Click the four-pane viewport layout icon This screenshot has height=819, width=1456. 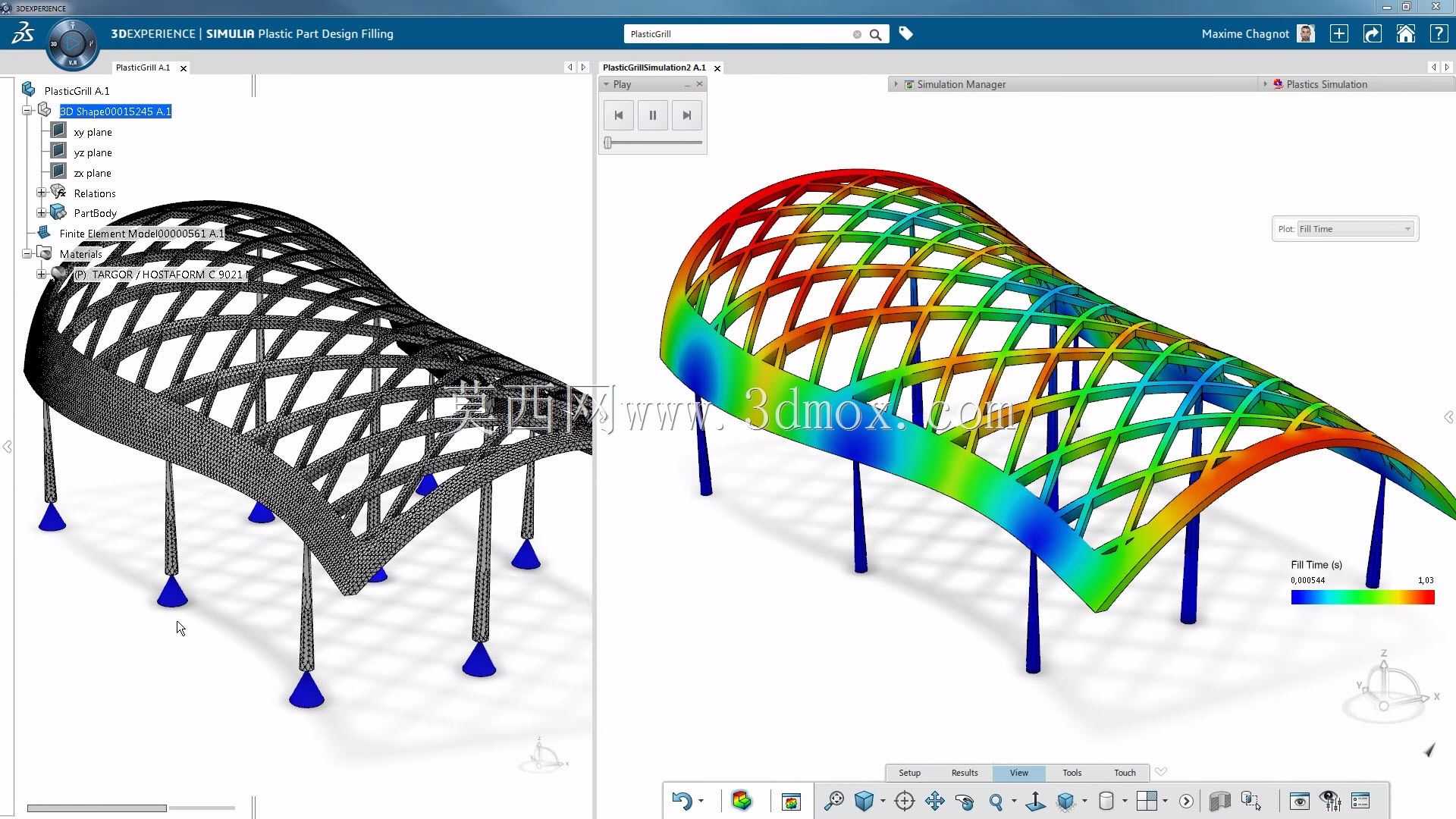[1147, 801]
